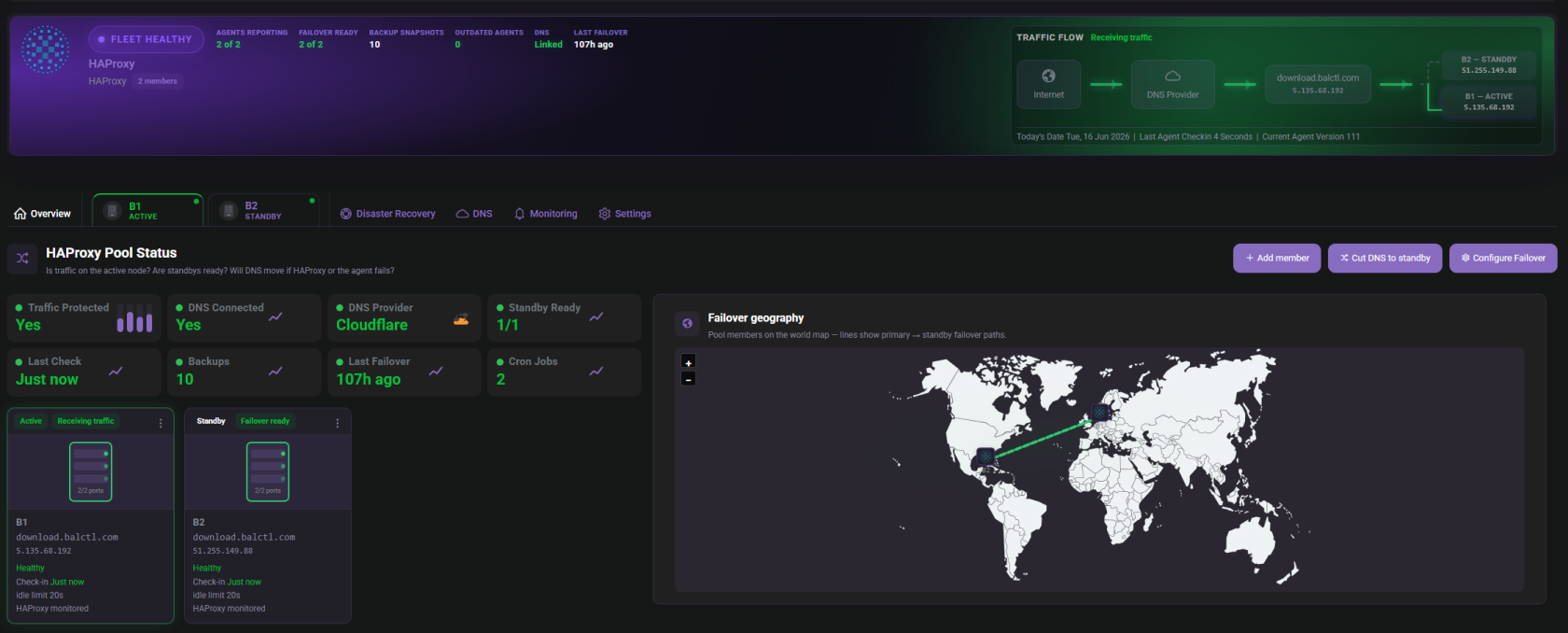This screenshot has width=1568, height=633.
Task: Click the B2 standby server tab icon
Action: [228, 211]
